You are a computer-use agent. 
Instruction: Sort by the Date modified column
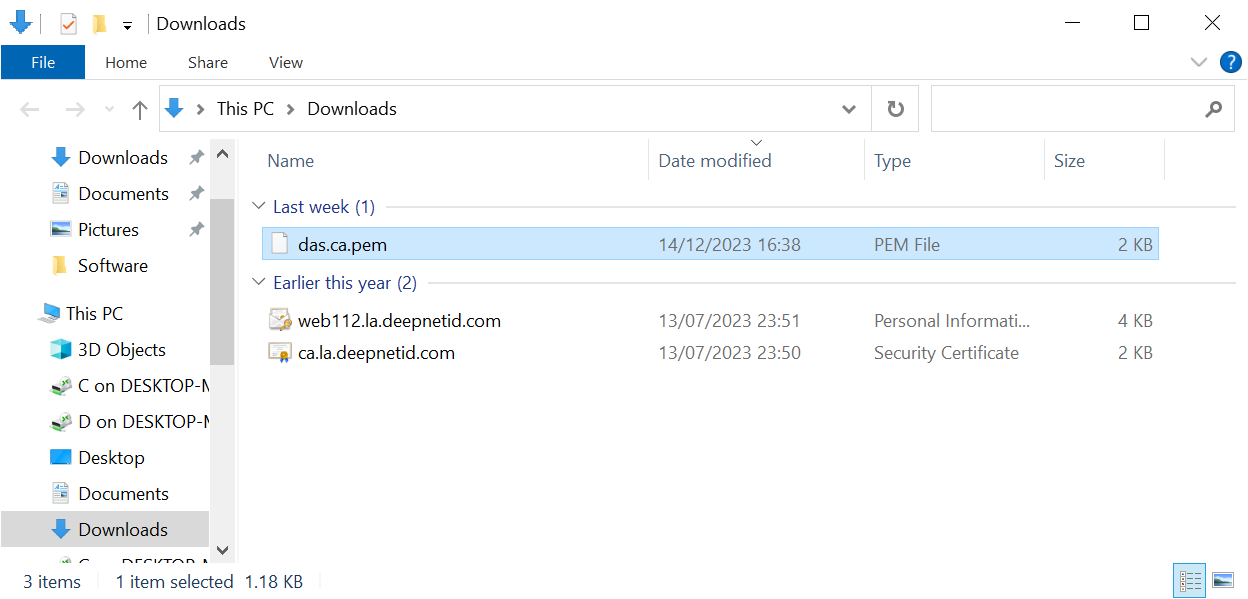tap(715, 161)
